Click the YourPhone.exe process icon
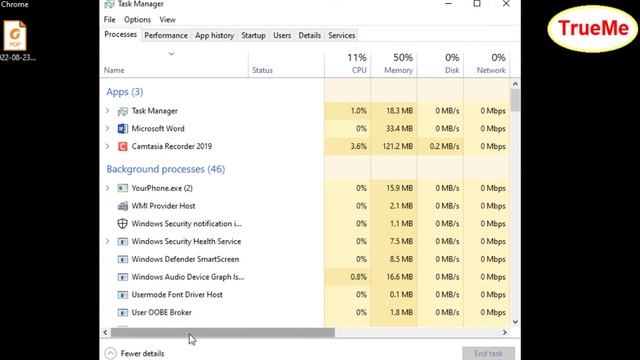This screenshot has width=640, height=360. tap(122, 188)
